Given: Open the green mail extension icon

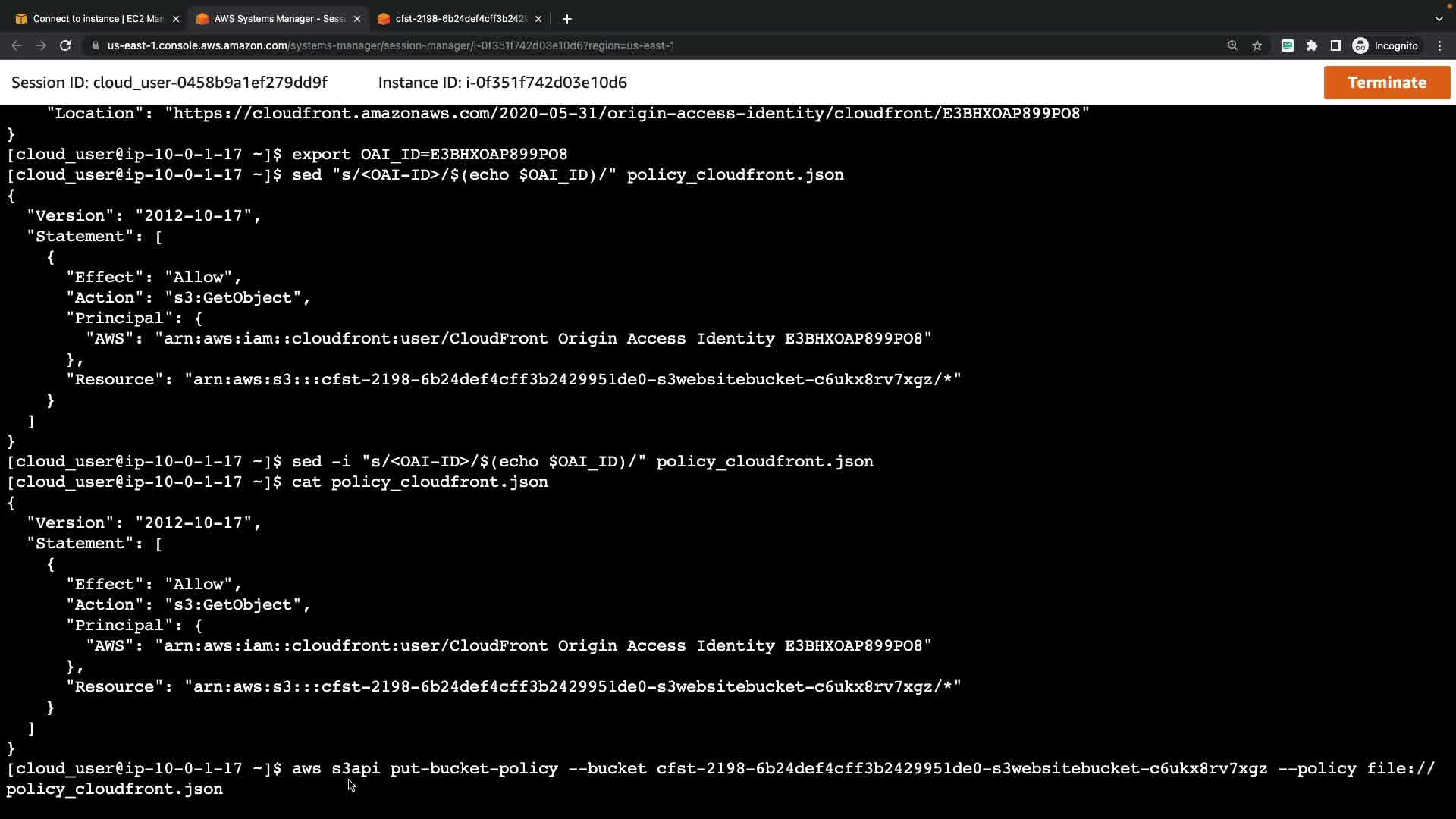Looking at the screenshot, I should click(1287, 45).
